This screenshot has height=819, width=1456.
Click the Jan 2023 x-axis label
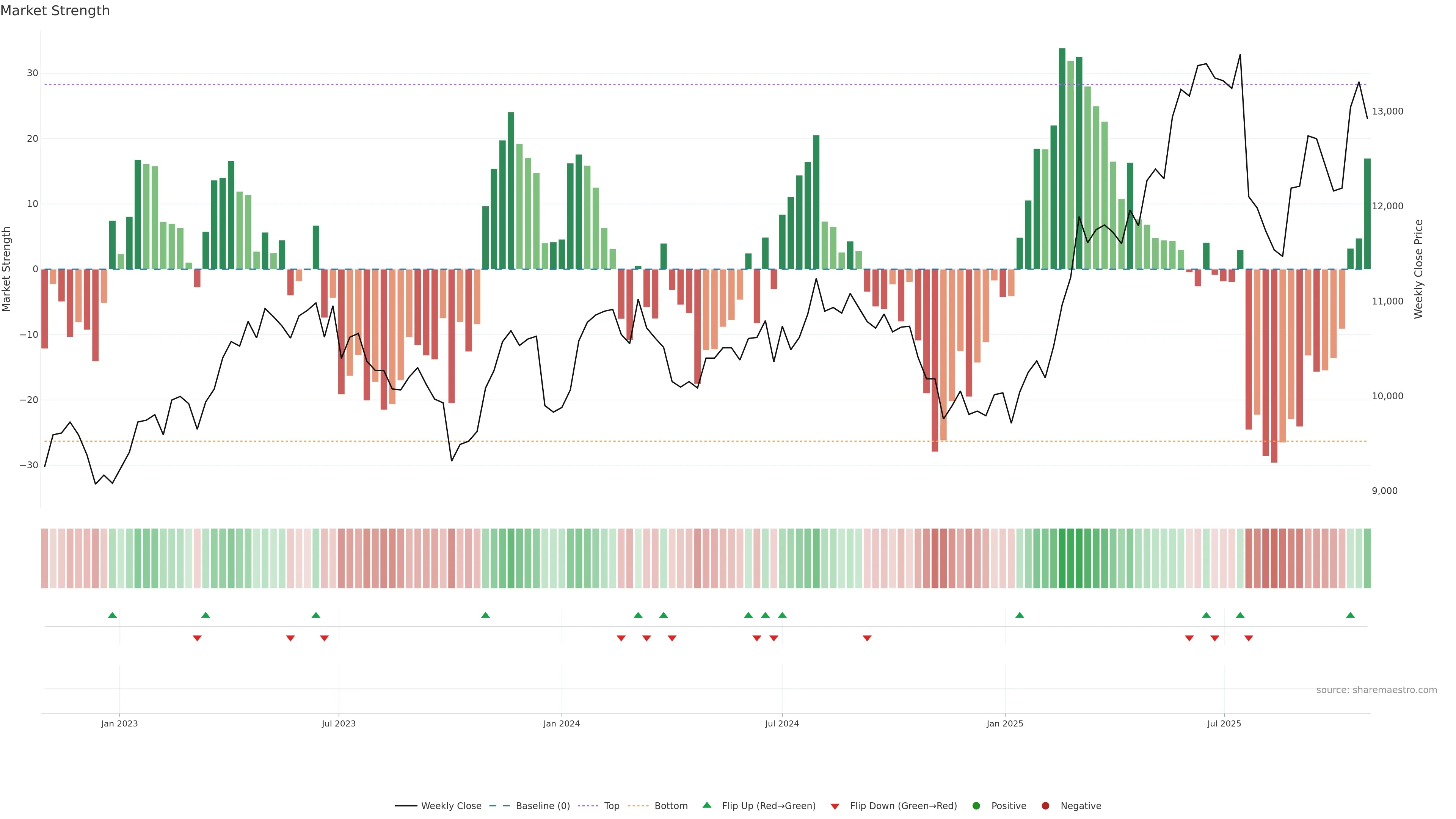pos(119,723)
